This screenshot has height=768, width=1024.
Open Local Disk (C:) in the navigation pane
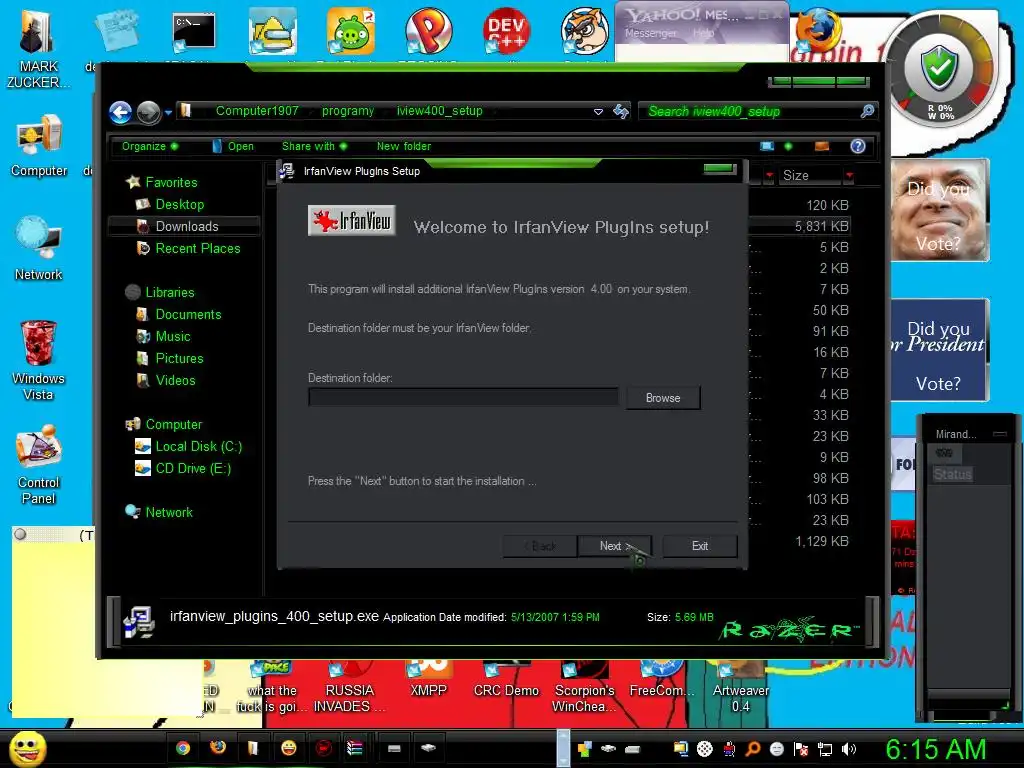pyautogui.click(x=198, y=446)
